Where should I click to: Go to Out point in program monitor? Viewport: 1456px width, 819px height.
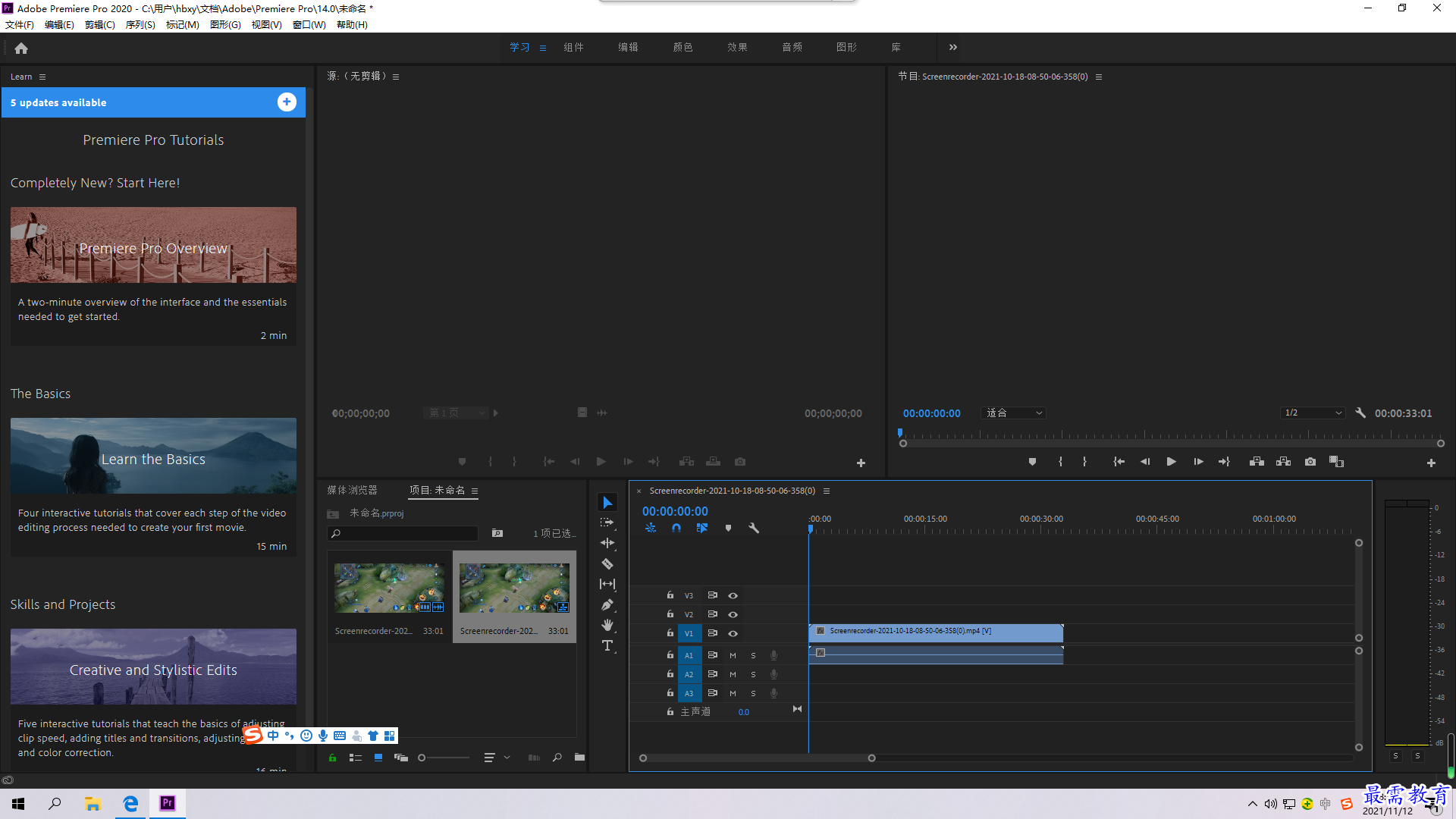pyautogui.click(x=1224, y=461)
